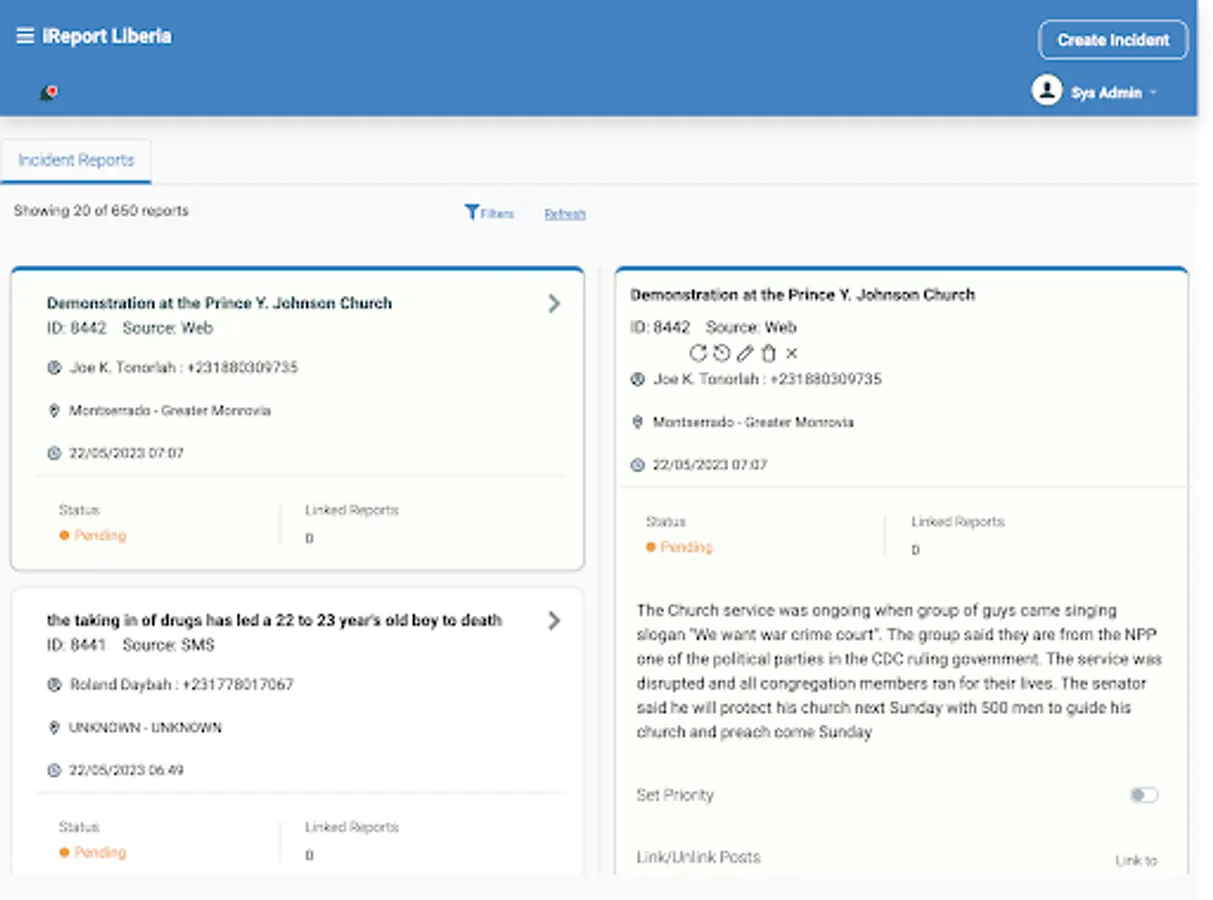Click the Filters funnel icon

coord(472,212)
